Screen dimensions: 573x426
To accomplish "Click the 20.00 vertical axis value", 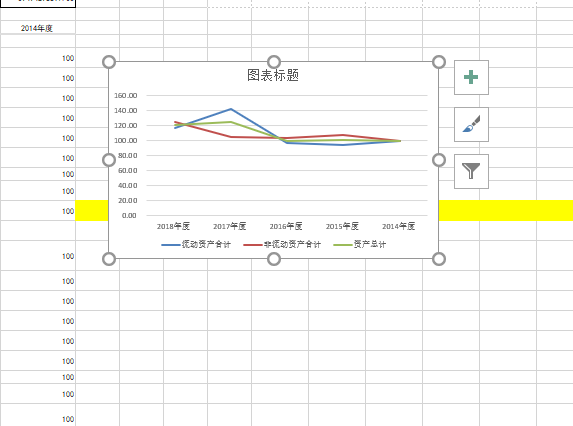I will pos(128,201).
